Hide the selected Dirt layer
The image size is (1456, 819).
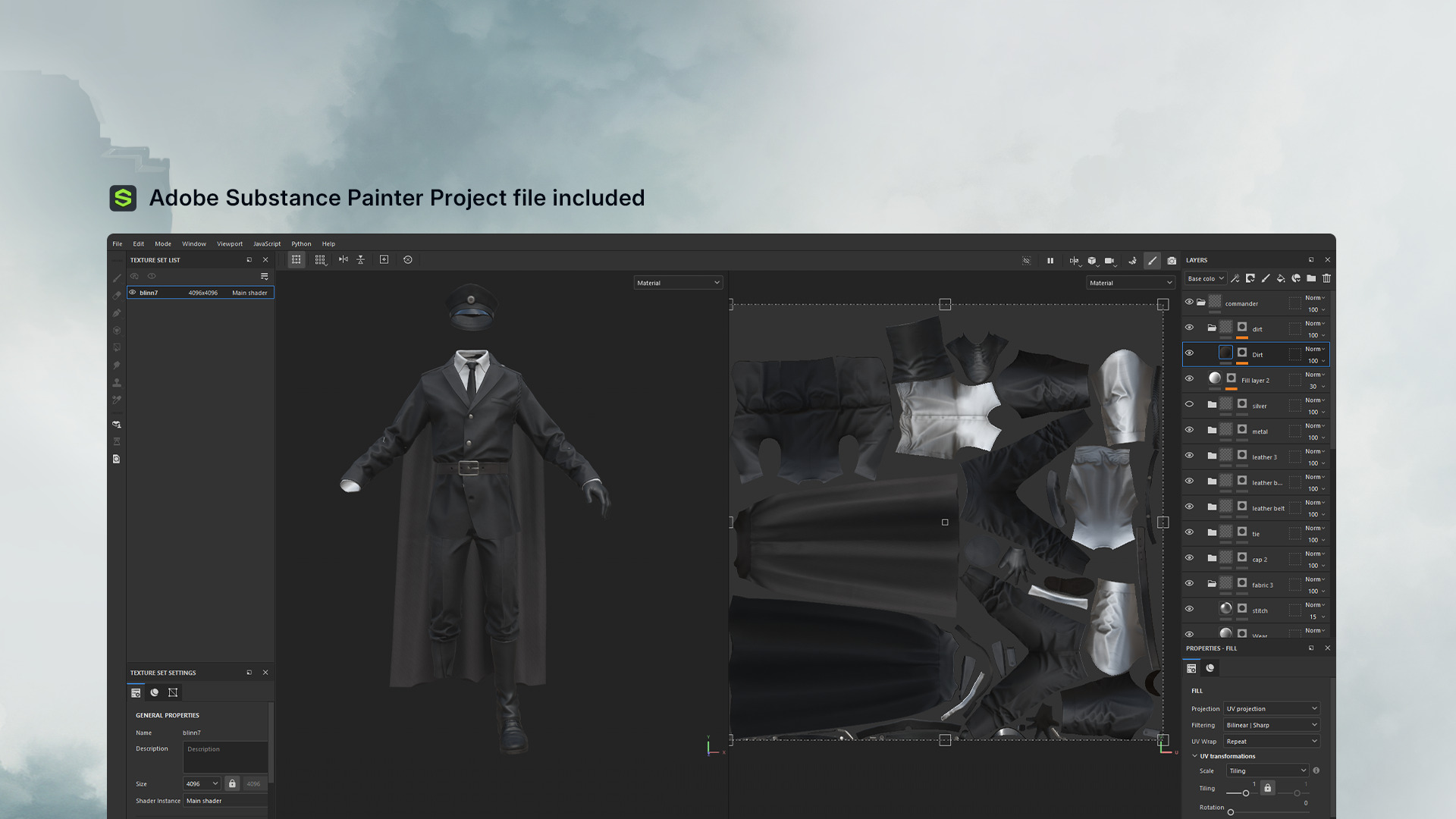1189,353
